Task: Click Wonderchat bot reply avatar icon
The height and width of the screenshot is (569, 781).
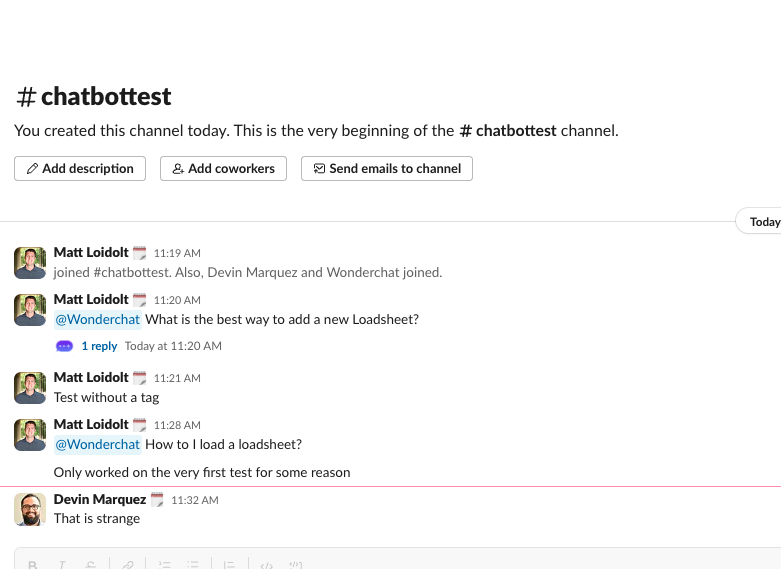Action: pyautogui.click(x=65, y=346)
